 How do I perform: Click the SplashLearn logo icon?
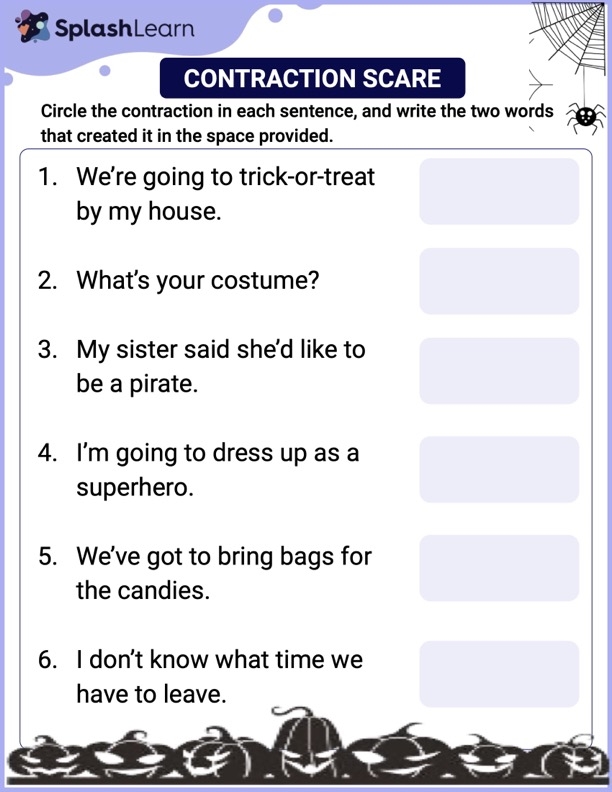tap(33, 27)
